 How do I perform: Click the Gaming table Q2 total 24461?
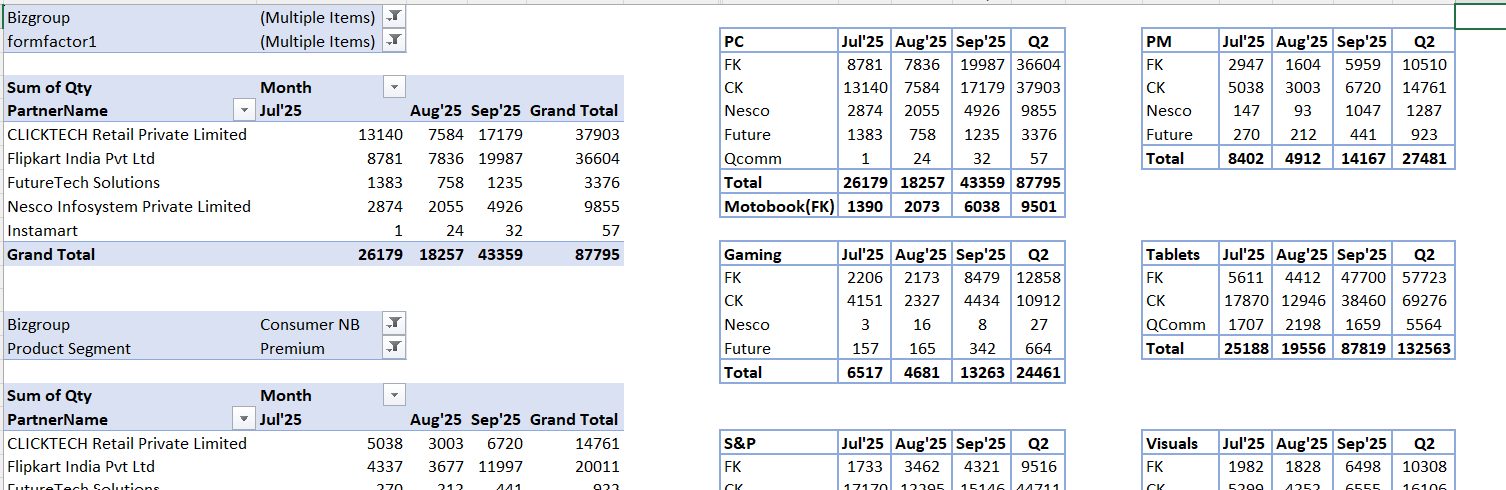pyautogui.click(x=1038, y=372)
